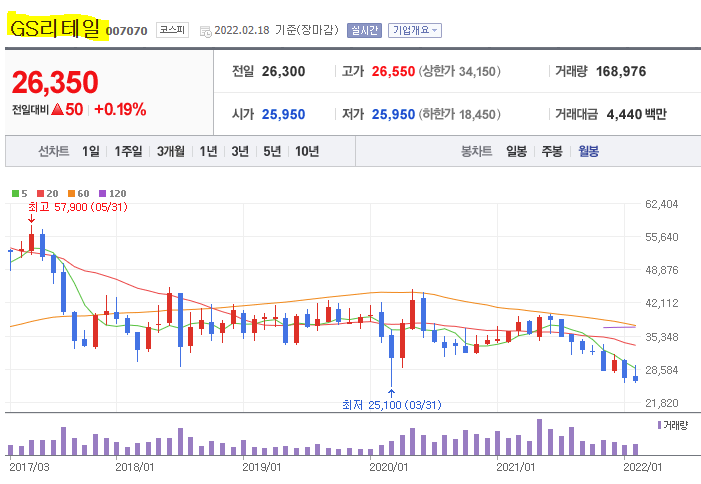Click the 최저 25,100 (03/31) marker

(392, 405)
